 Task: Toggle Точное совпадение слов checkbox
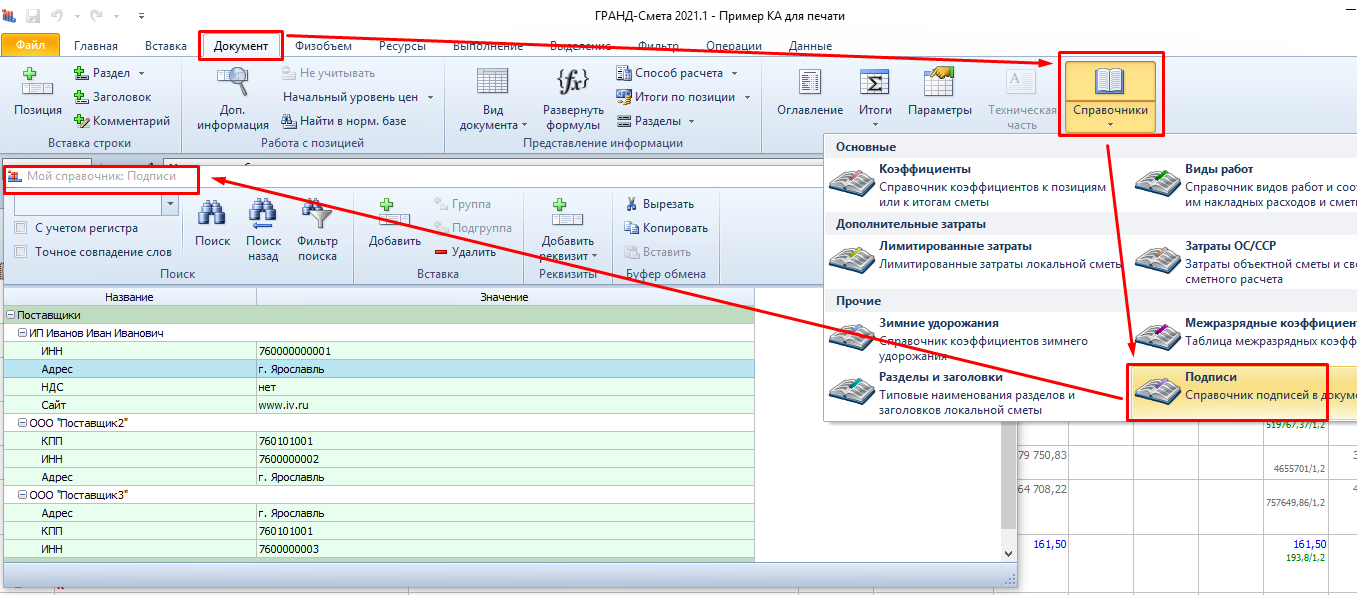pyautogui.click(x=21, y=252)
